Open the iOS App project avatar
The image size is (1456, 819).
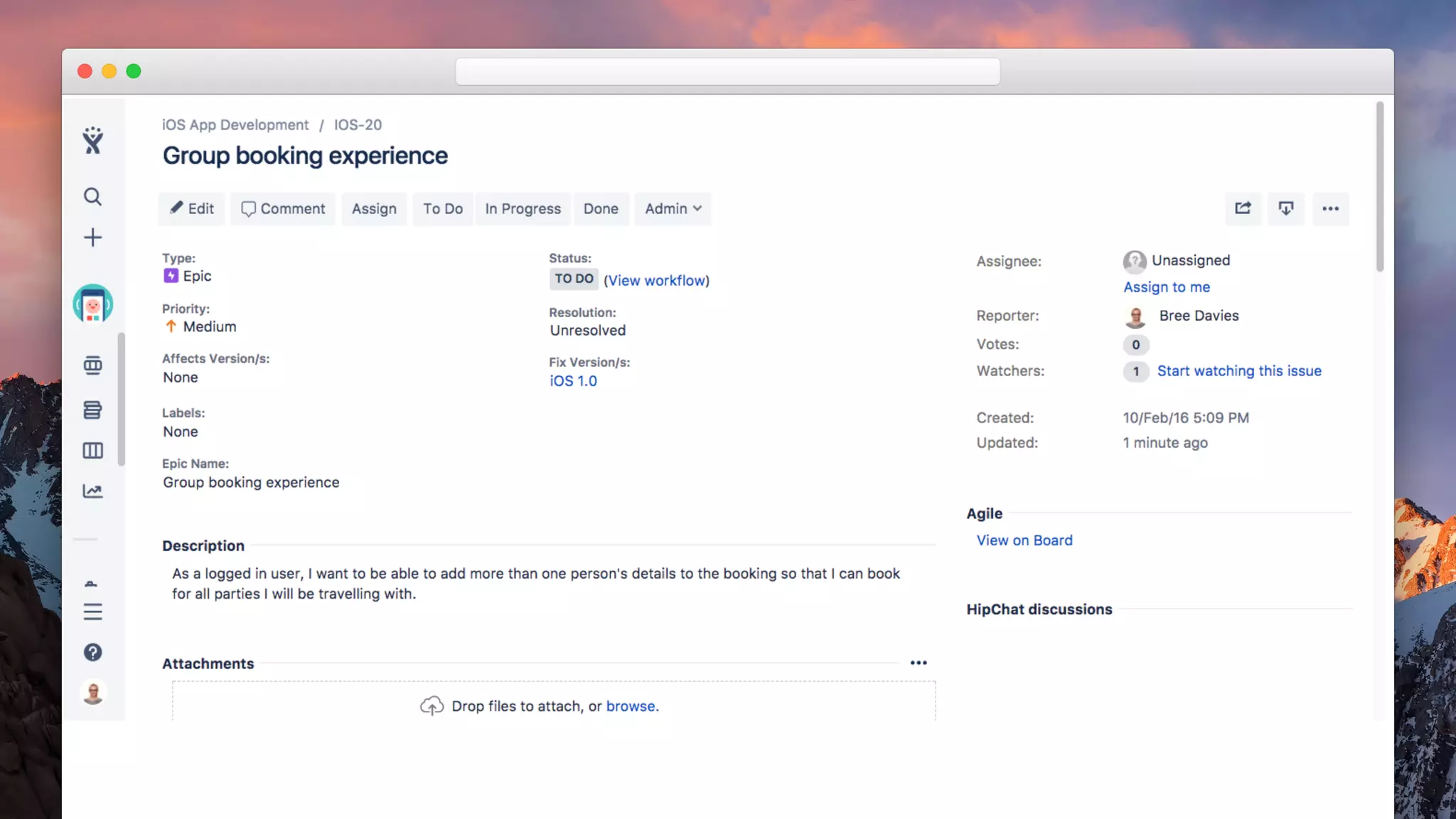93,304
